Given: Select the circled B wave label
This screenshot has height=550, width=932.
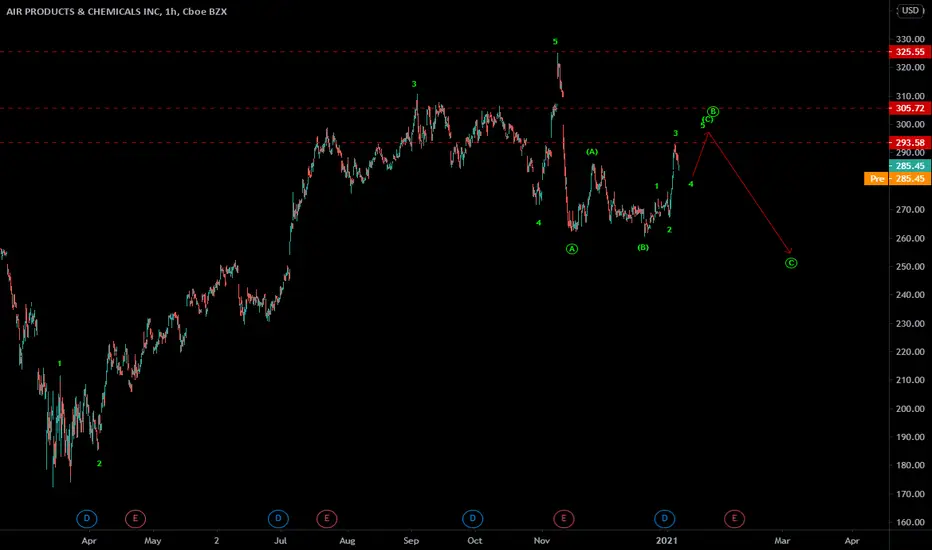Looking at the screenshot, I should coord(713,111).
